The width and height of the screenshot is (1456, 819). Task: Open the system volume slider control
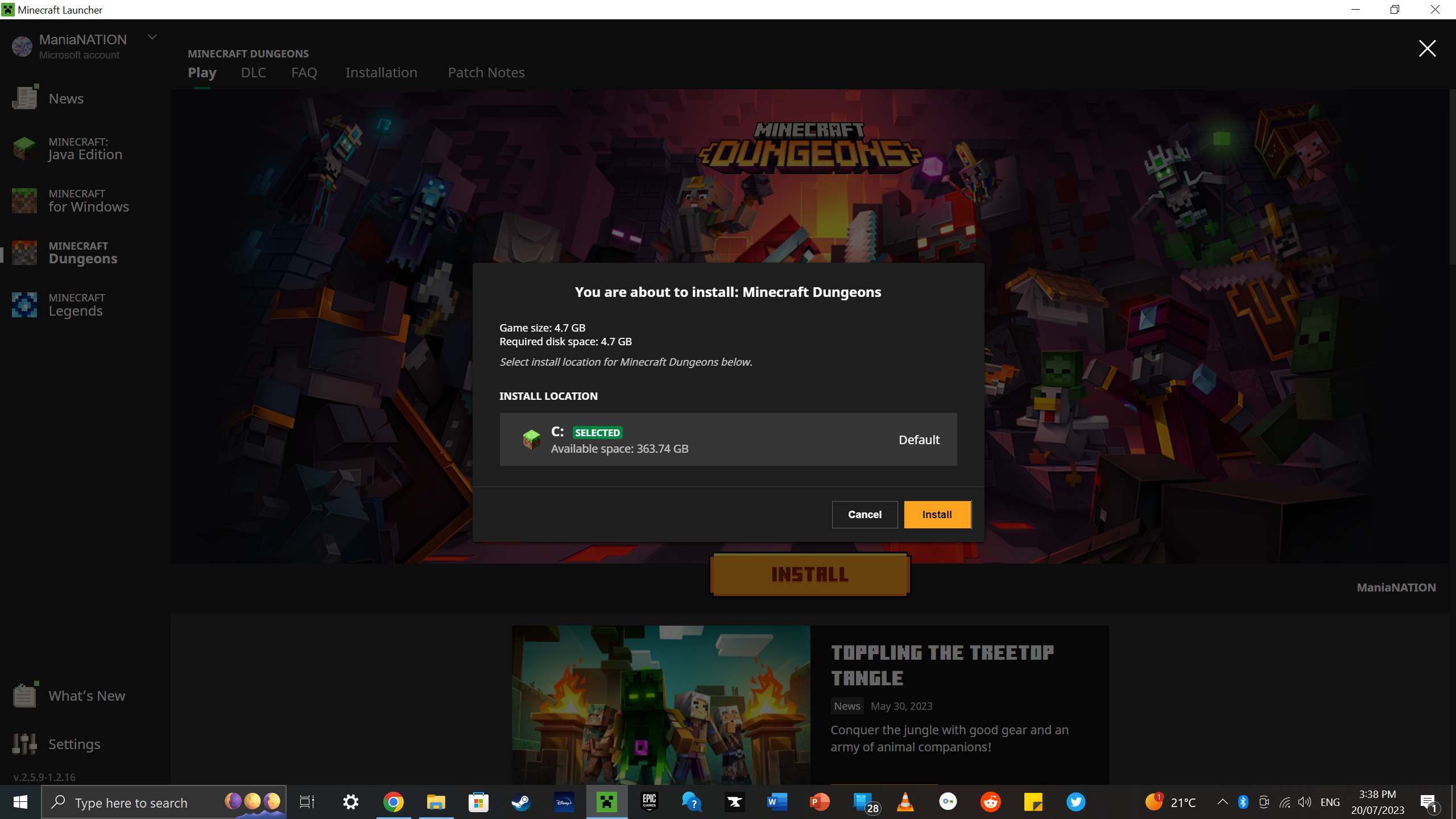pyautogui.click(x=1305, y=803)
